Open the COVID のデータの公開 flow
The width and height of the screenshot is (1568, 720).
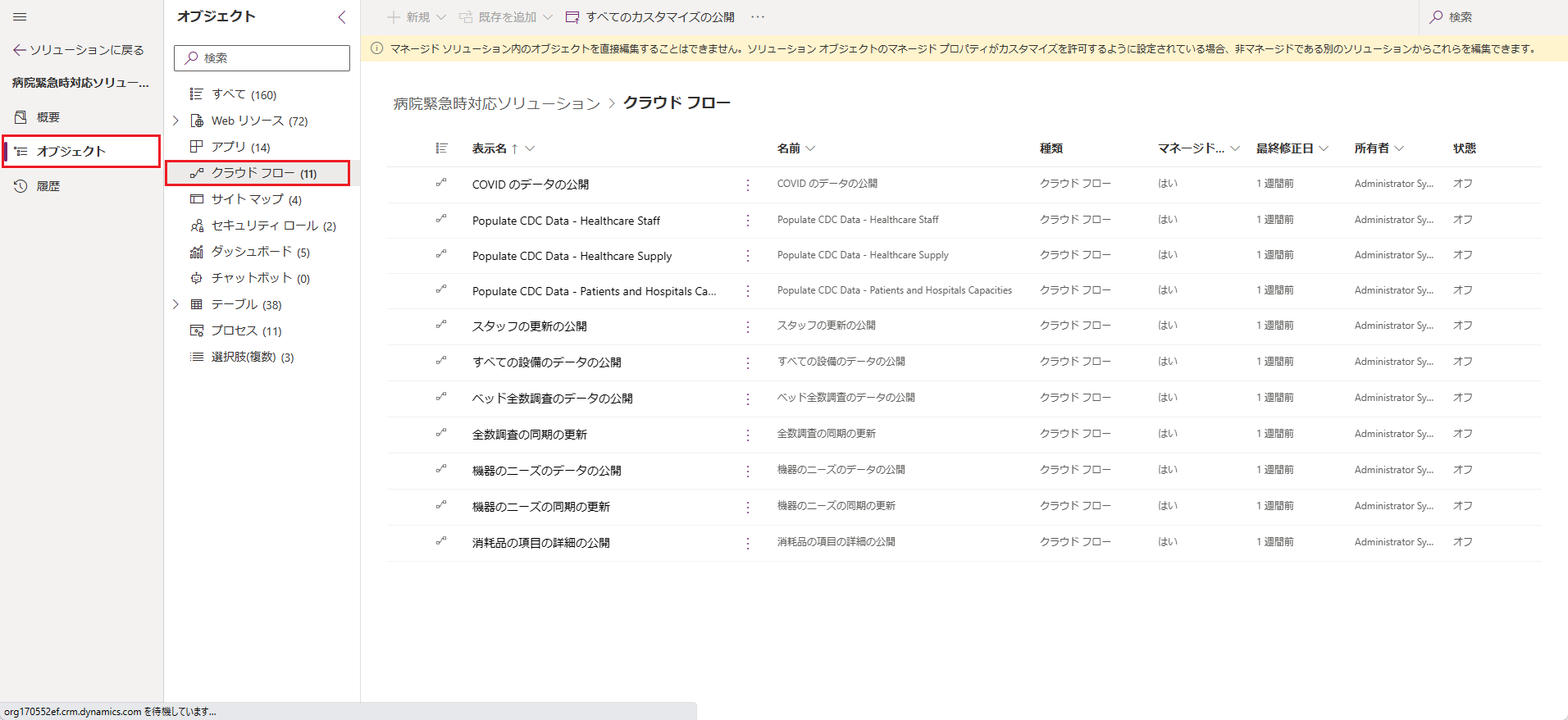531,185
